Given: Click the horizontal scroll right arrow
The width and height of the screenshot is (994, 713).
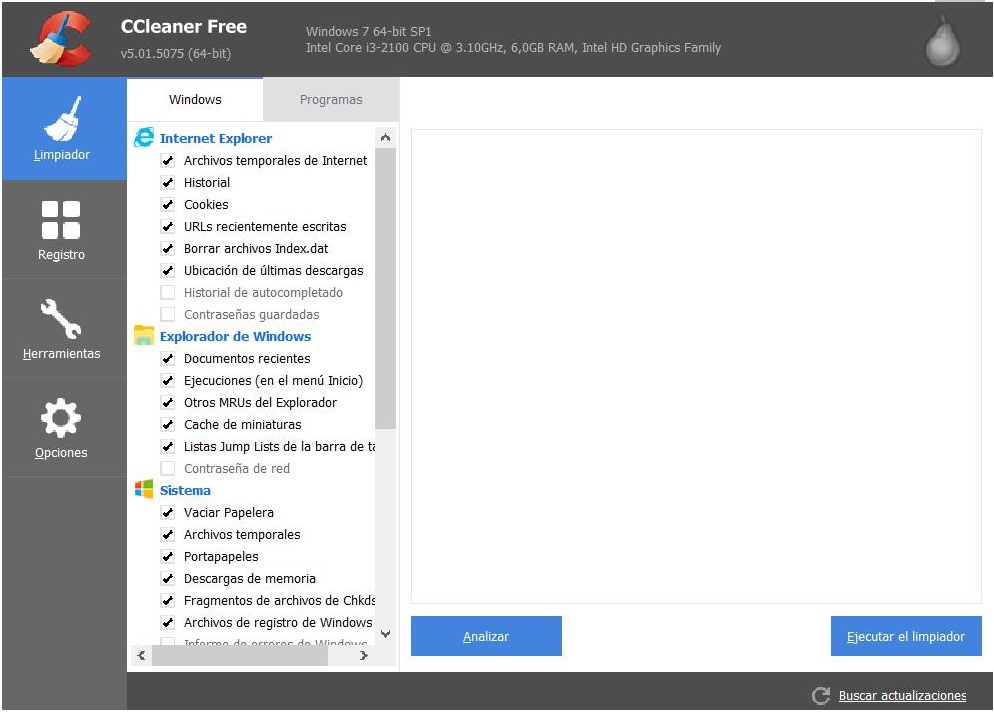Looking at the screenshot, I should click(364, 655).
